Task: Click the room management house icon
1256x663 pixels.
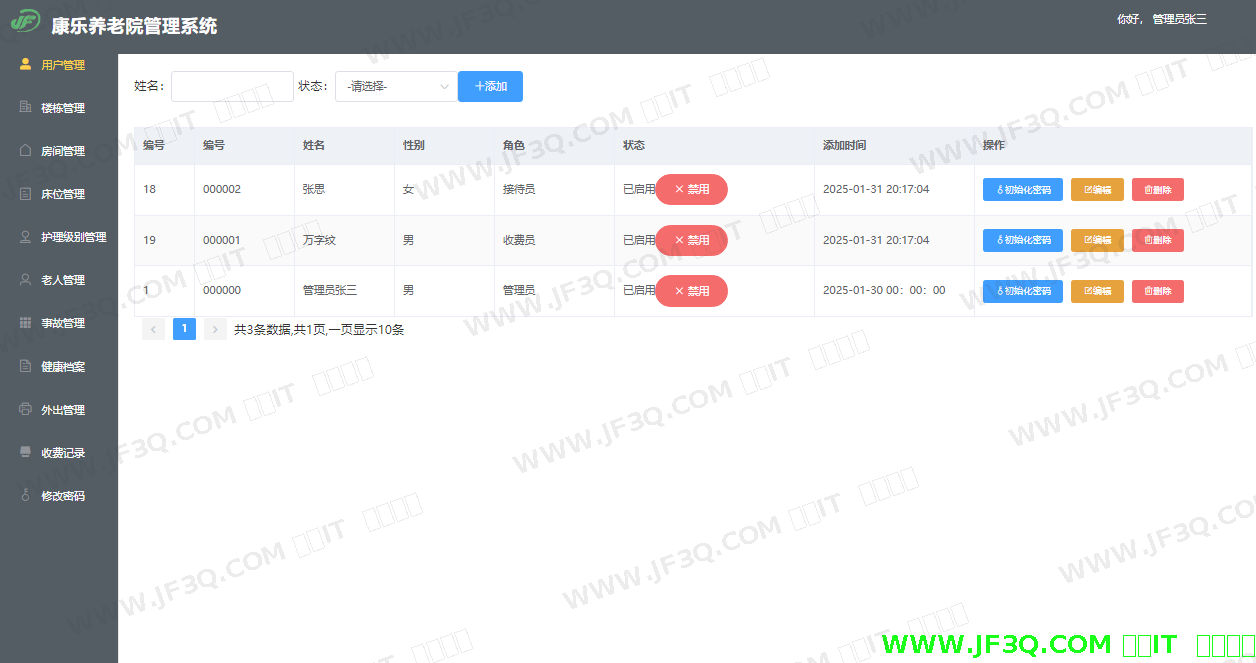Action: pyautogui.click(x=26, y=151)
